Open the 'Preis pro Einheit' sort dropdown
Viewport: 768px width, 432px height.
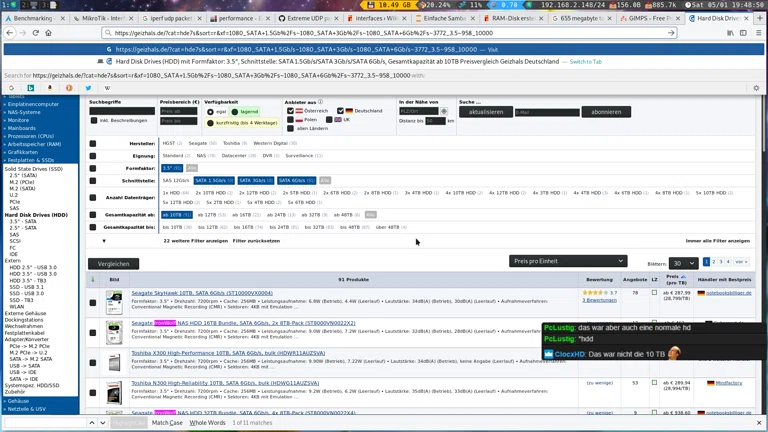567,261
